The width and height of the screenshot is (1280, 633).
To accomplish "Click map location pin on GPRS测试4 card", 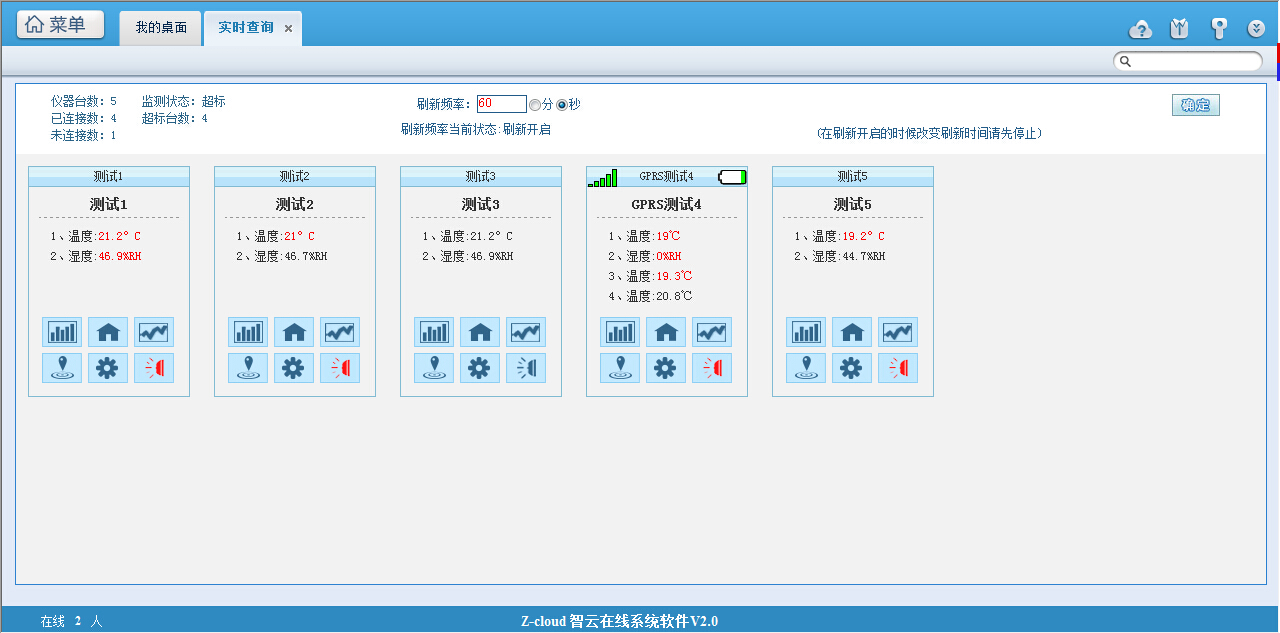I will coord(620,368).
